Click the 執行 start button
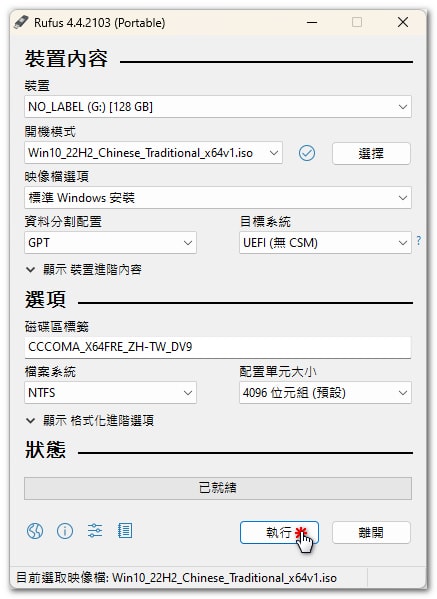This screenshot has width=437, height=599. tap(279, 532)
